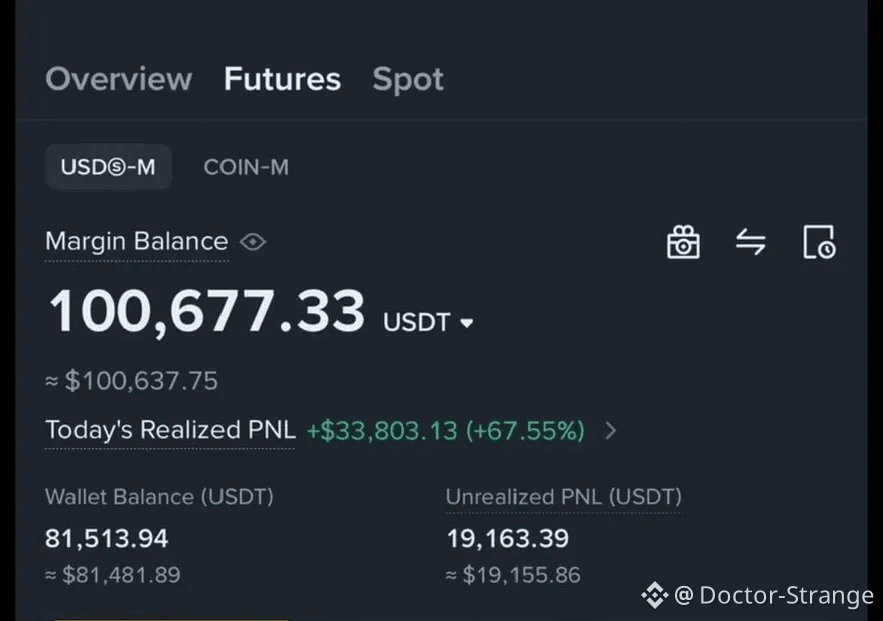Open the USDT currency dropdown arrow
Viewport: 883px width, 621px height.
point(466,323)
